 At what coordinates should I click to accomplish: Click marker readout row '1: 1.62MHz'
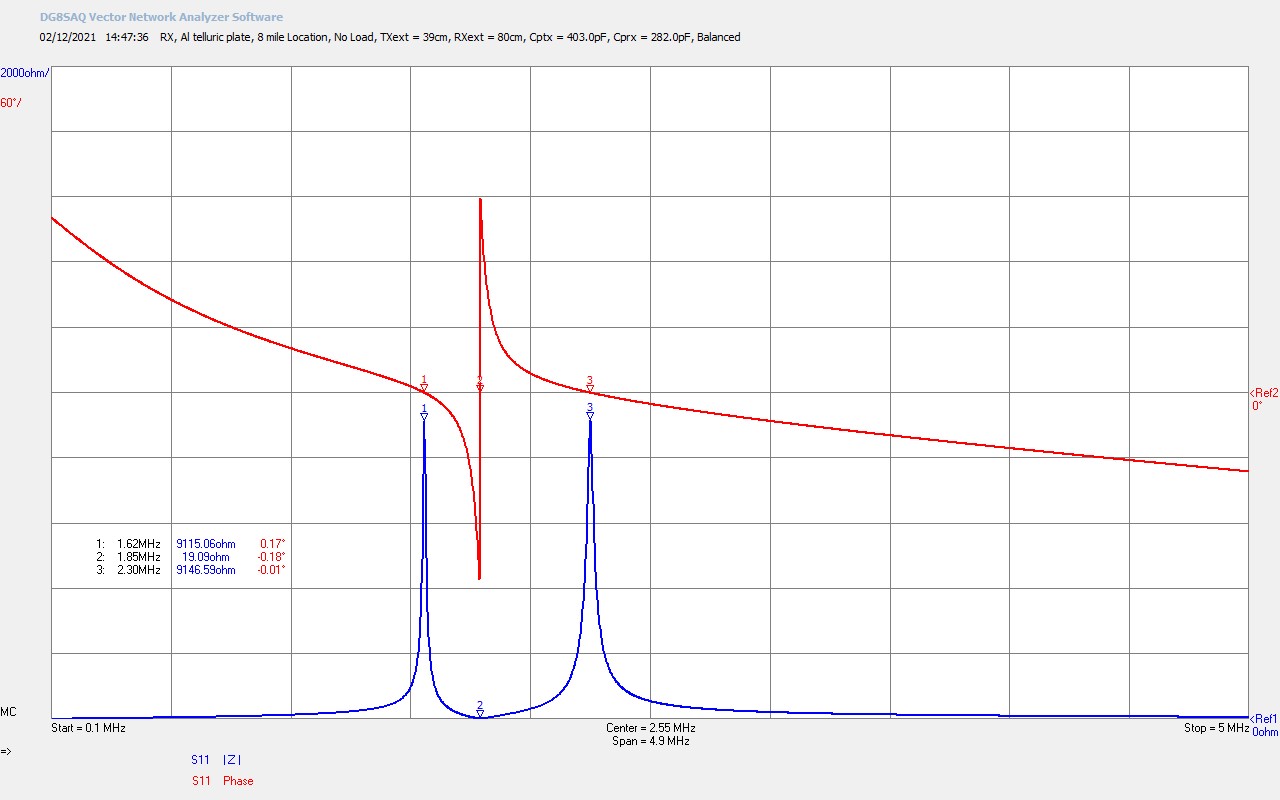tap(190, 544)
